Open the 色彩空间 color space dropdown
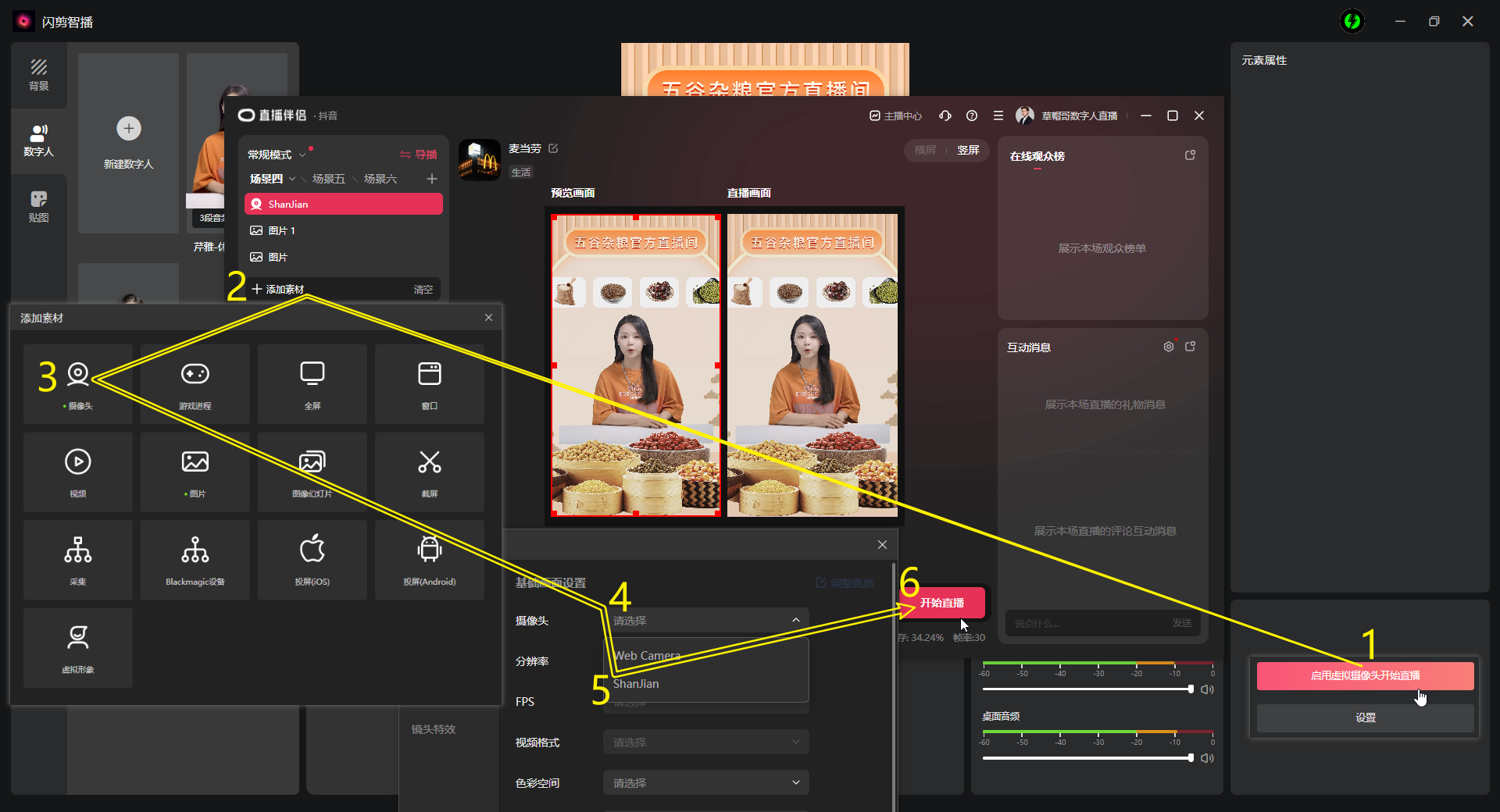Screen dimensions: 1500x812 (x=705, y=783)
